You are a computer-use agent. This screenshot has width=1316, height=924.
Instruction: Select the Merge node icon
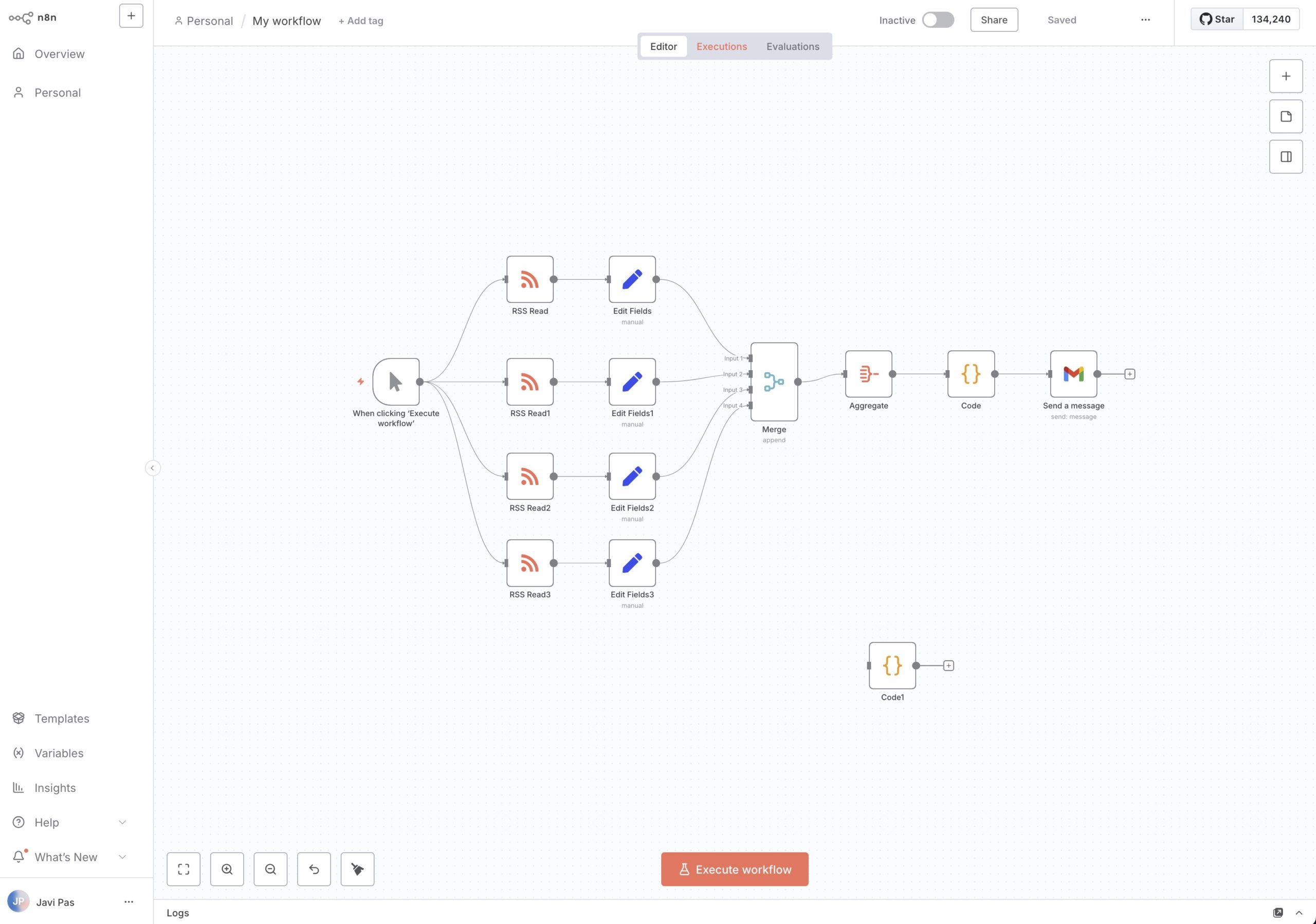point(773,381)
